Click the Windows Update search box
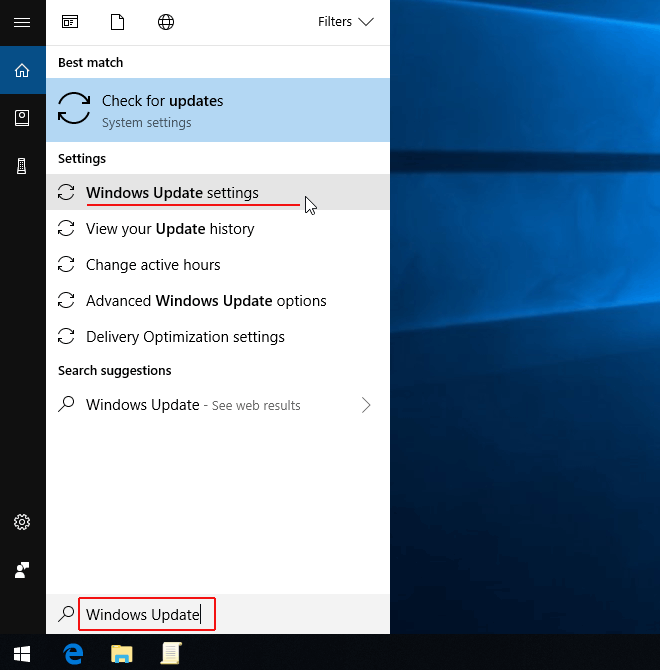 (x=147, y=614)
